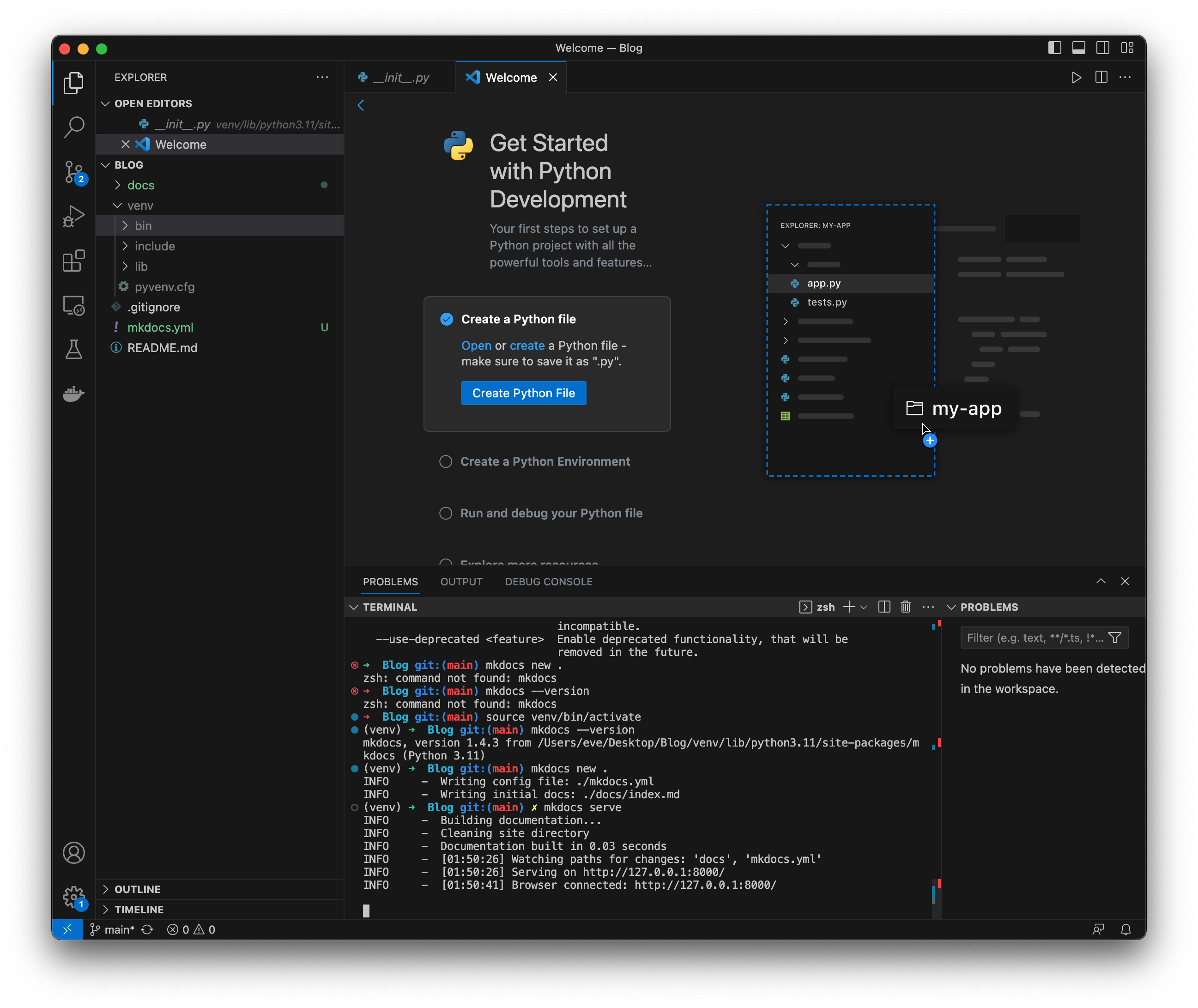The image size is (1198, 1008).
Task: Create a new terminal with plus icon
Action: point(849,607)
